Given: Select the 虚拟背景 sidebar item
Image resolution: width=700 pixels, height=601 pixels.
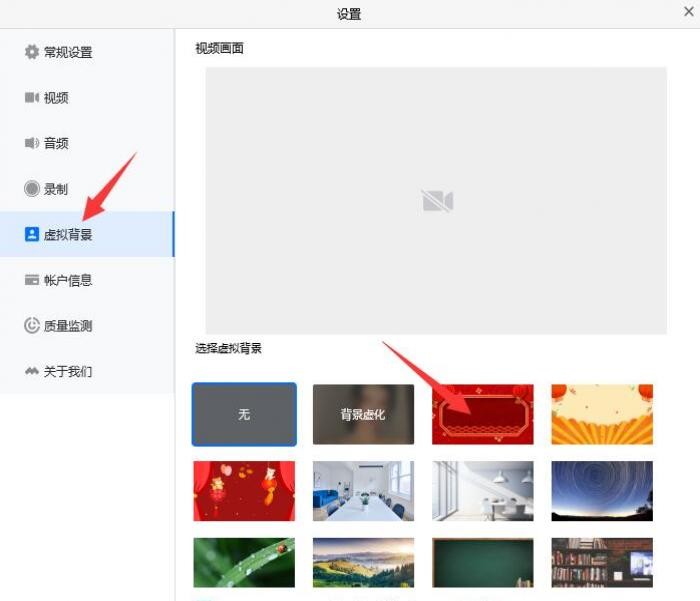Looking at the screenshot, I should (87, 234).
